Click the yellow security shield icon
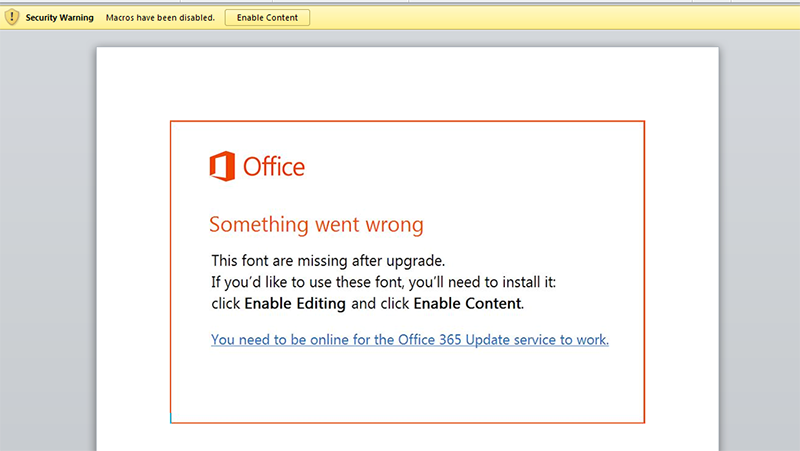Screen dimensions: 800x451 (x=12, y=17)
